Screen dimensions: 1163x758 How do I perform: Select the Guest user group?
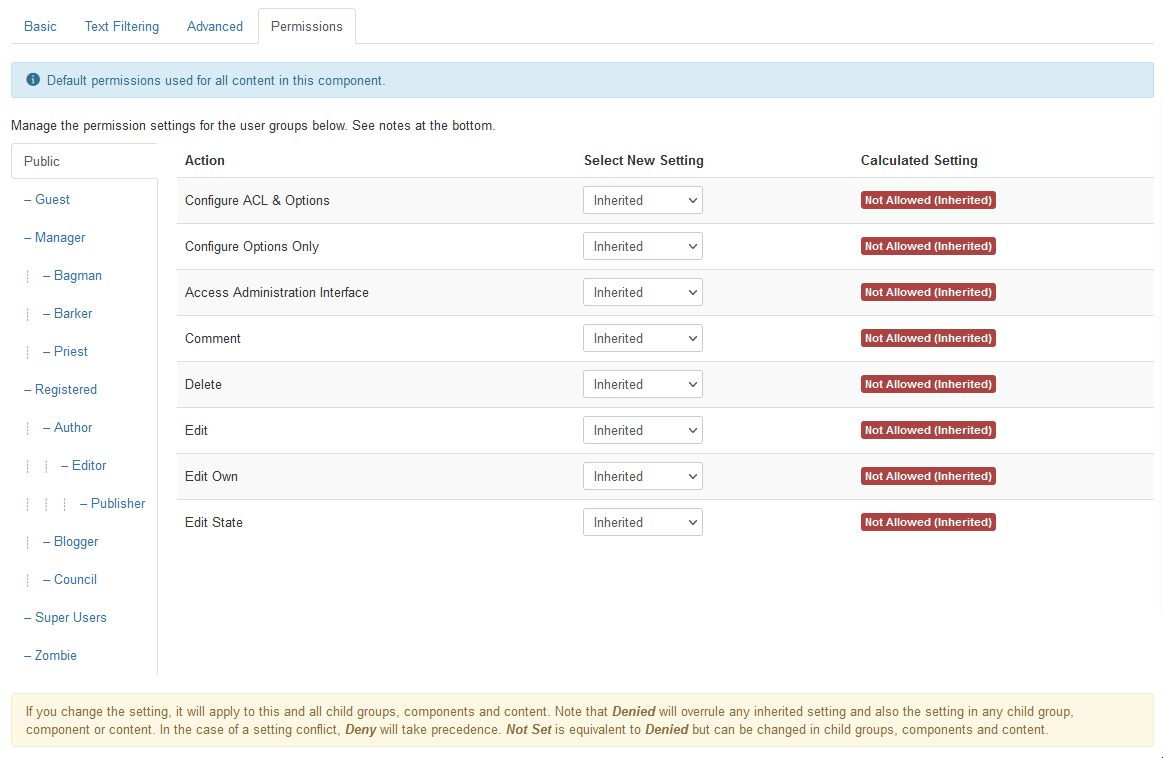pos(52,199)
